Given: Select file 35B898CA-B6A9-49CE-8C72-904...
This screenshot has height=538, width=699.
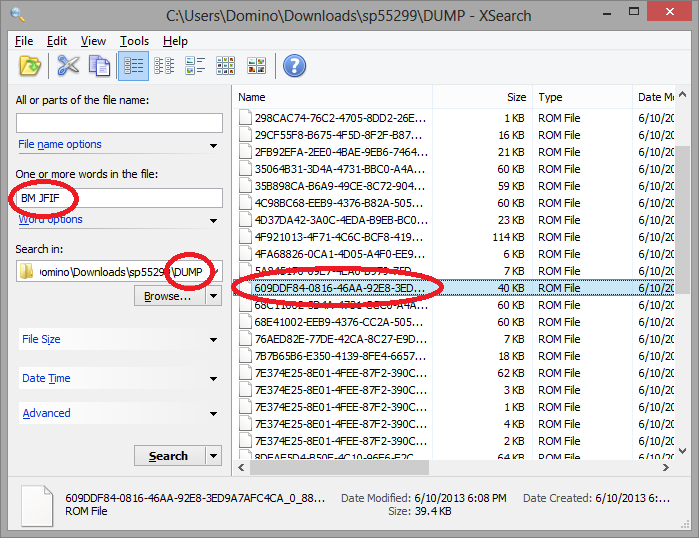Looking at the screenshot, I should pyautogui.click(x=340, y=186).
